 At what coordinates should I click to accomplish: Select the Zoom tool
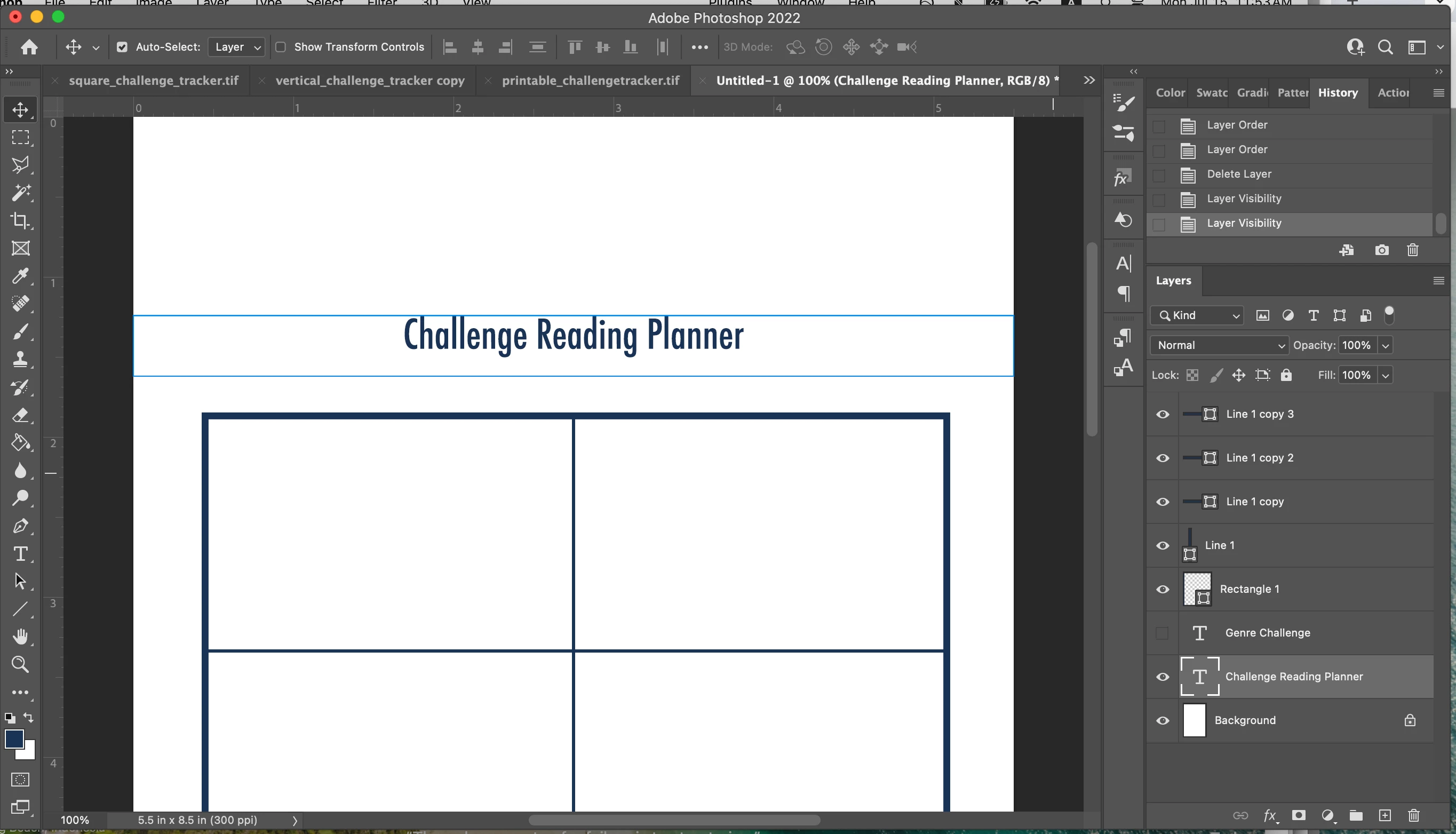click(x=21, y=664)
